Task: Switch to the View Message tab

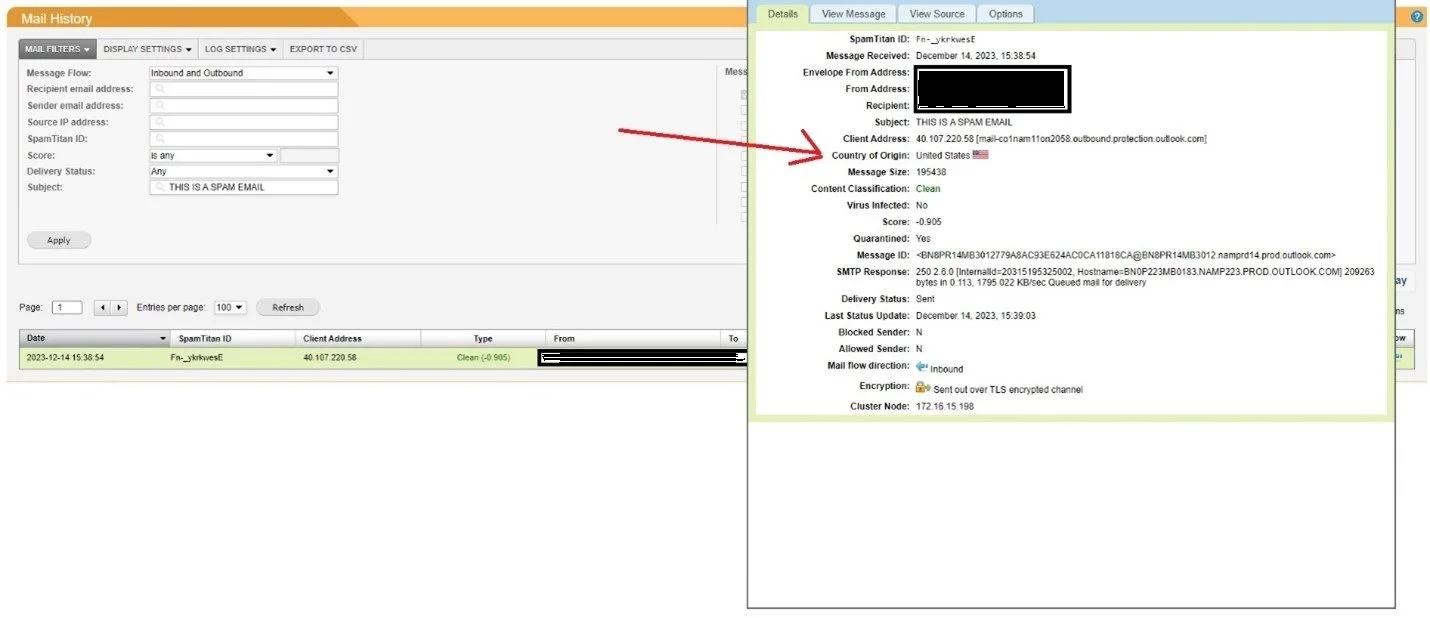Action: (853, 14)
